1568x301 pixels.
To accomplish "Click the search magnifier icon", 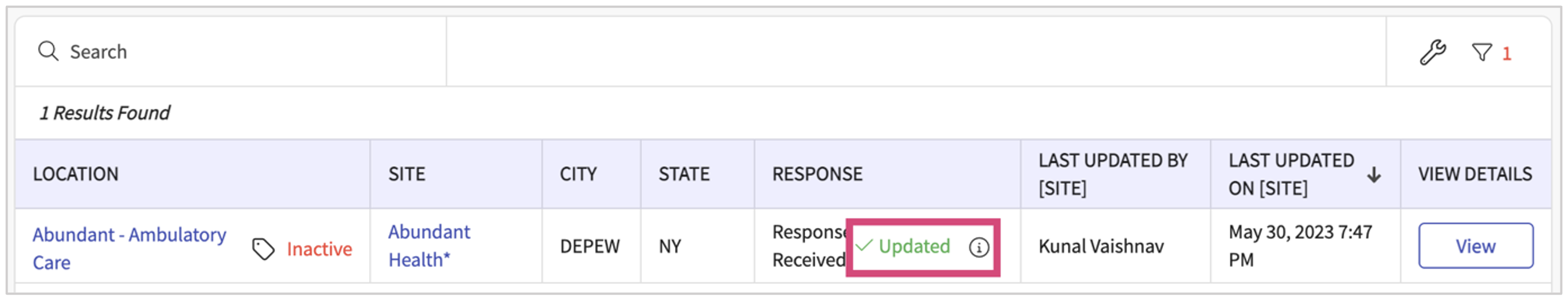I will [48, 52].
